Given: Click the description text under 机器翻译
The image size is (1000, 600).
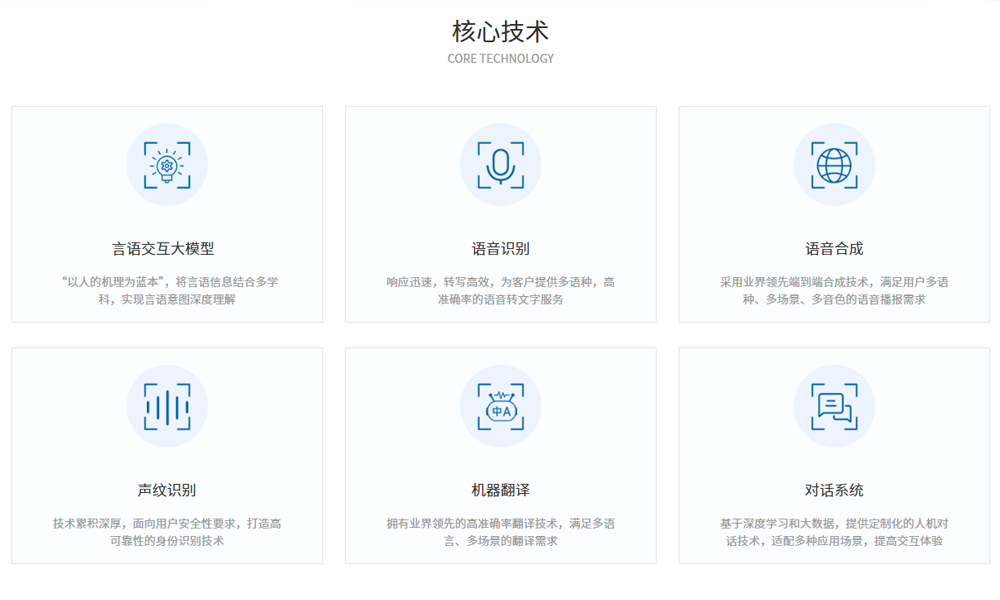Looking at the screenshot, I should [500, 532].
